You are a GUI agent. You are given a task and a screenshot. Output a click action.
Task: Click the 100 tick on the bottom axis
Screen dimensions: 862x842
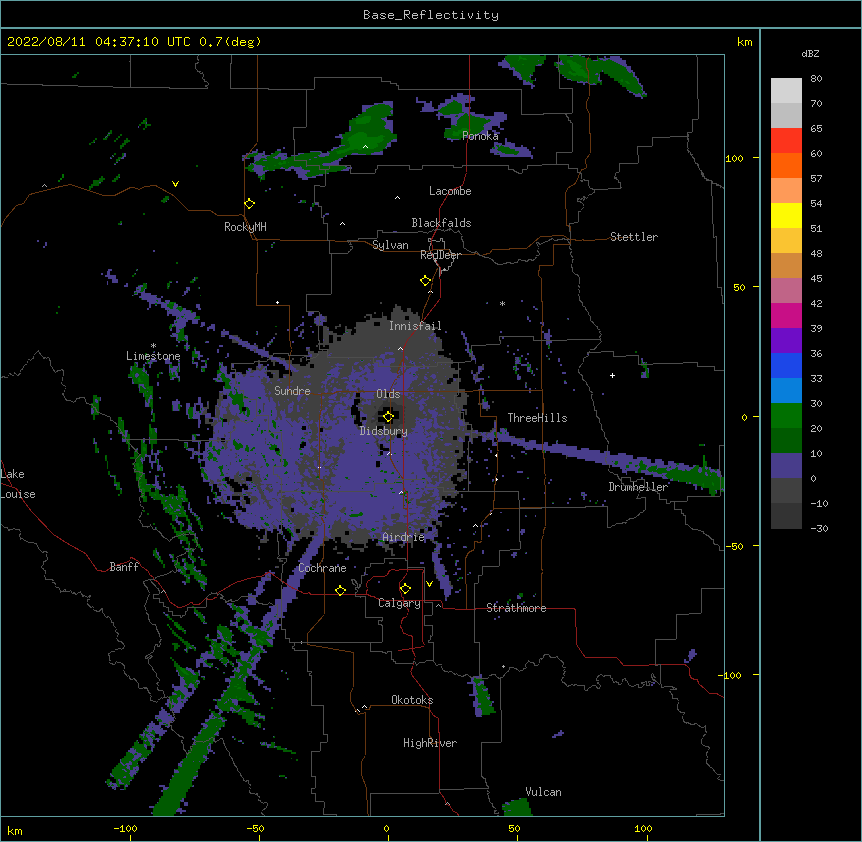coord(643,829)
